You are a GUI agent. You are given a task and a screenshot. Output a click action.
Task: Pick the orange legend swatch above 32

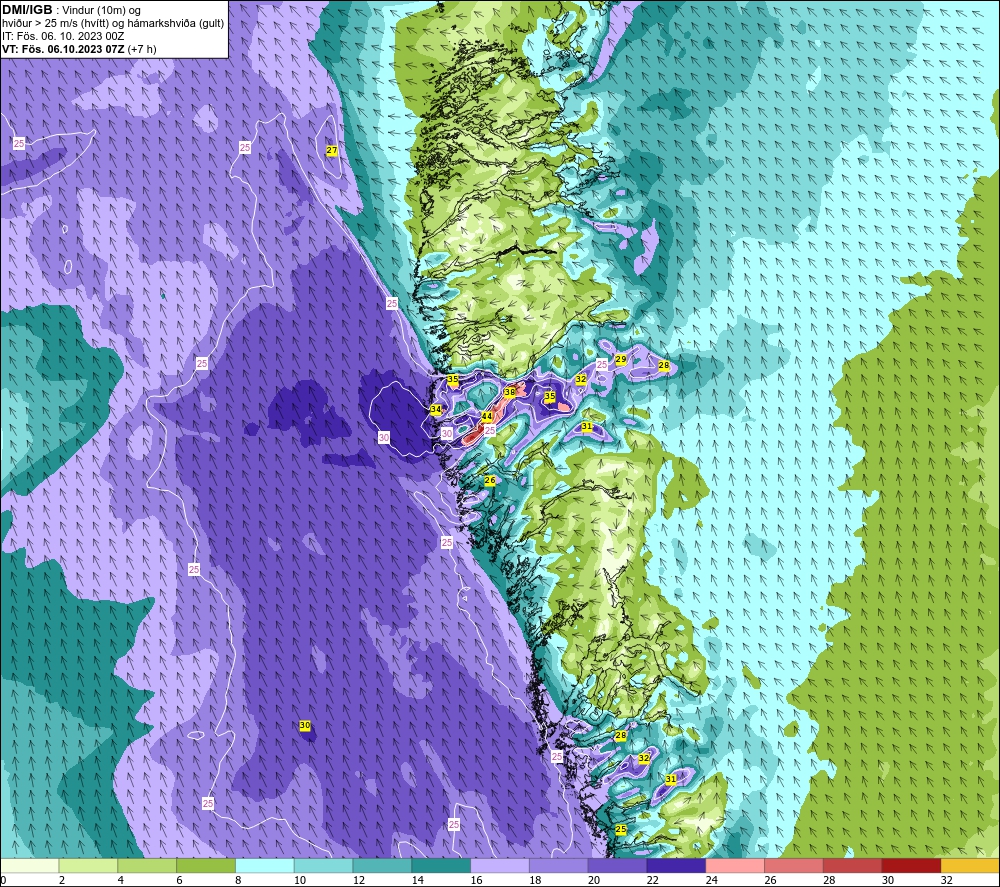(x=970, y=865)
